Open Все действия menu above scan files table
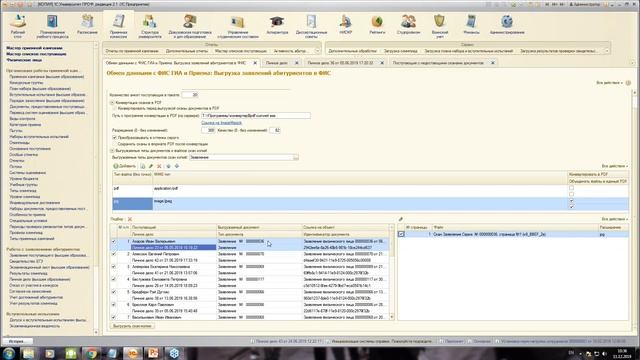This screenshot has height=360, width=640. (615, 219)
